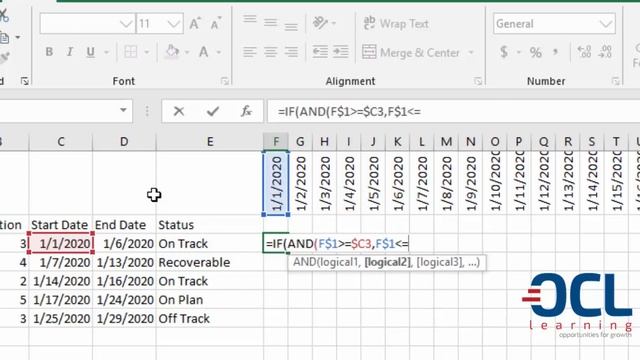This screenshot has width=640, height=360.
Task: Select cell with 1/24/2020
Action: click(124, 300)
